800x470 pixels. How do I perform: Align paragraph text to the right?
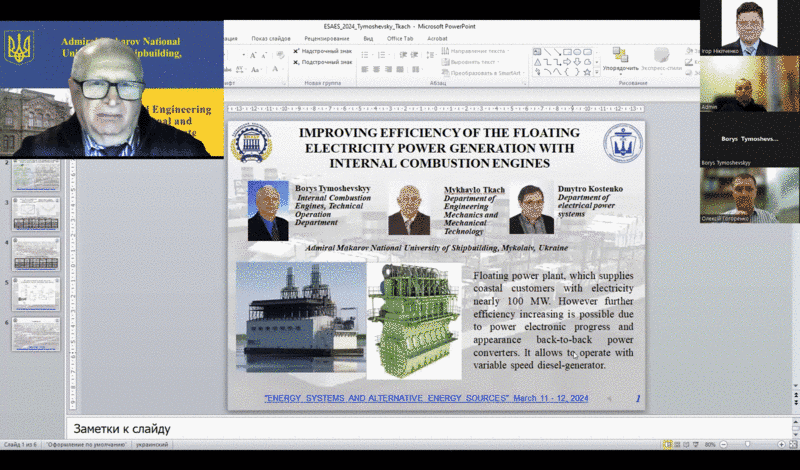[388, 69]
